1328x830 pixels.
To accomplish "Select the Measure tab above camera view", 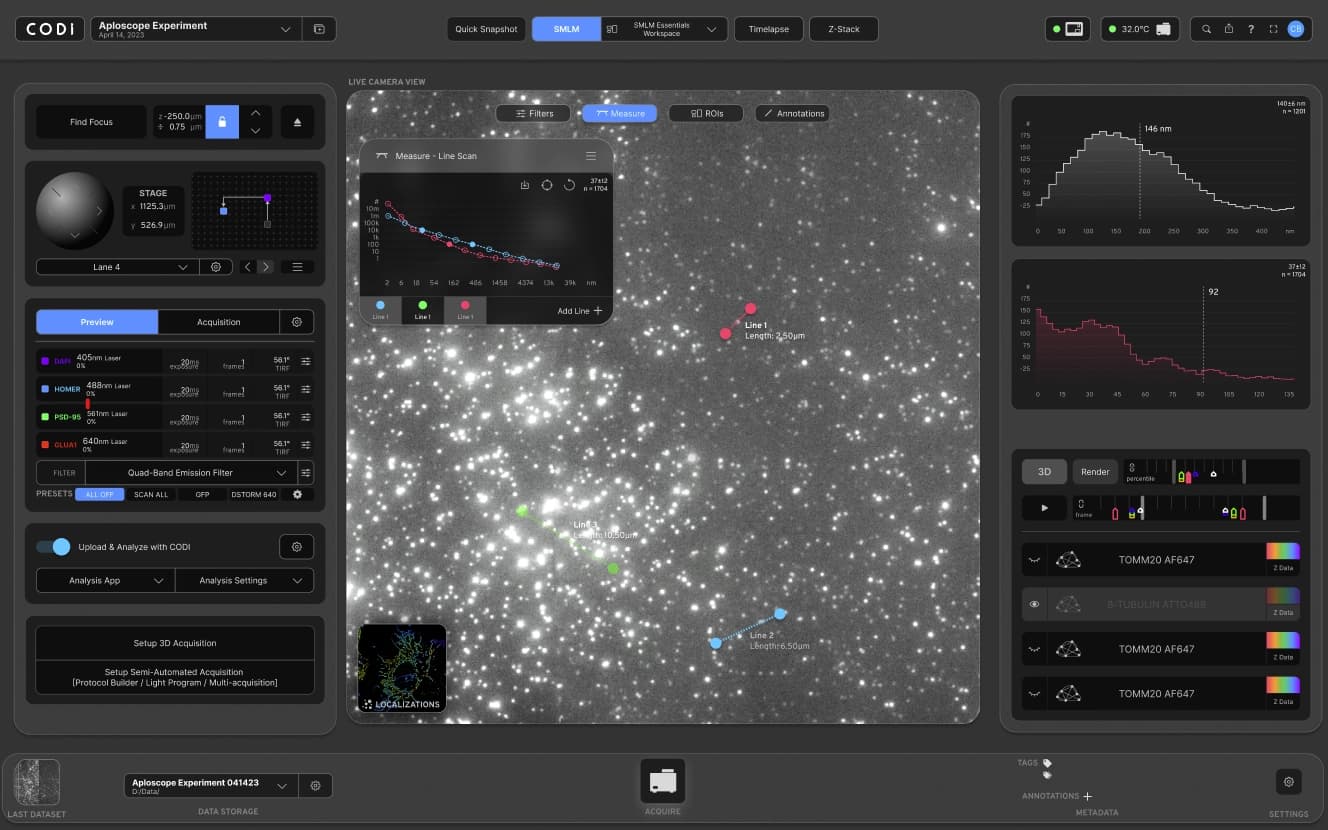I will coord(620,113).
